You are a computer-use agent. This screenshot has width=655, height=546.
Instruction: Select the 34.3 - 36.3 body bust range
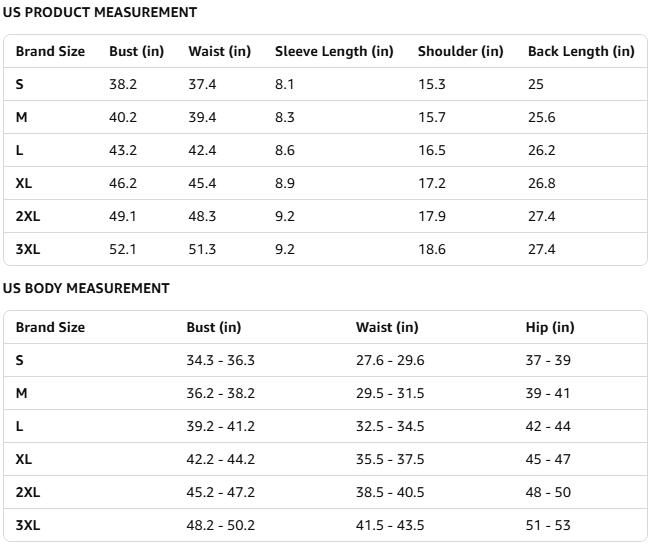pyautogui.click(x=220, y=360)
